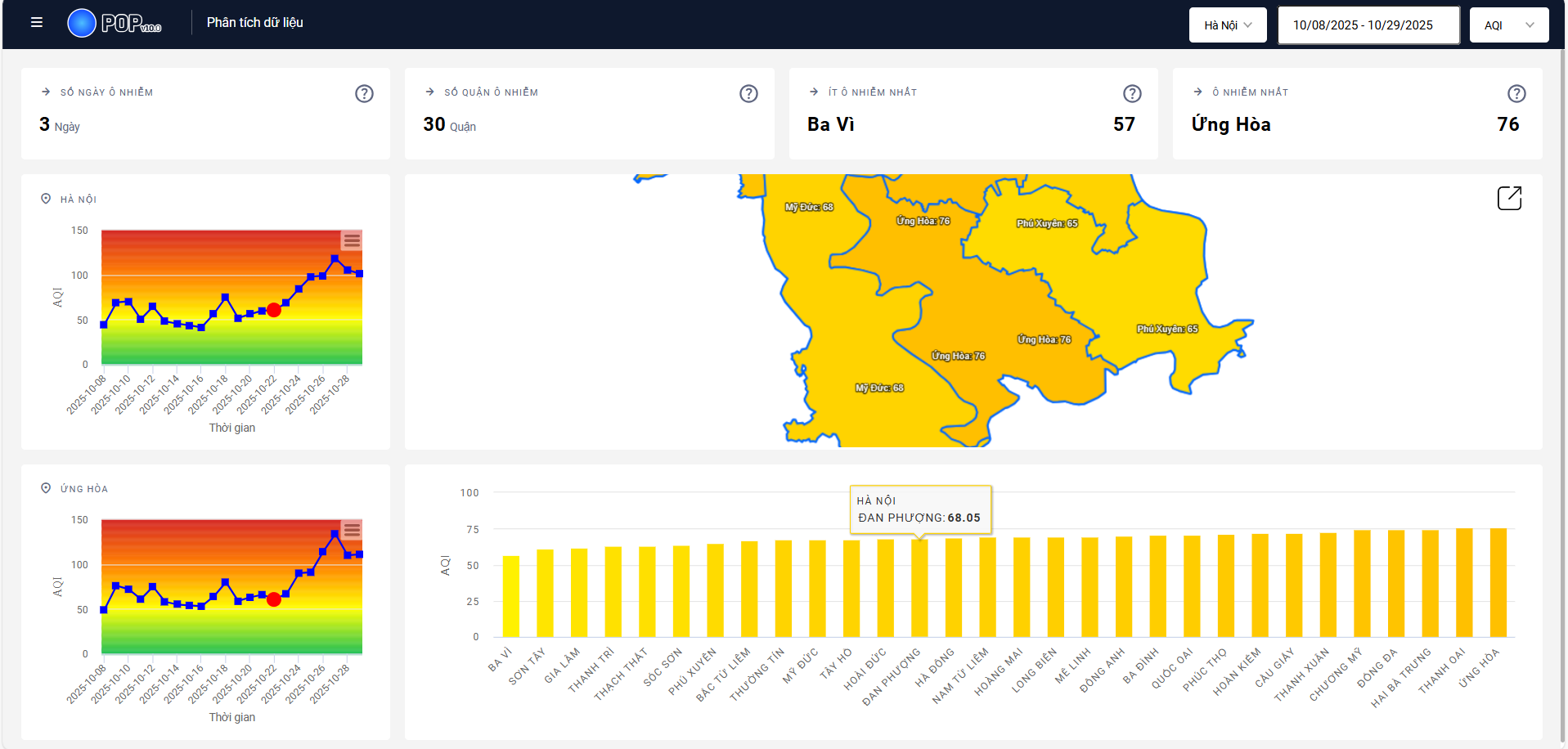Click help icon on Ô nhiễm nhất card
The image size is (1568, 749).
tap(1516, 94)
